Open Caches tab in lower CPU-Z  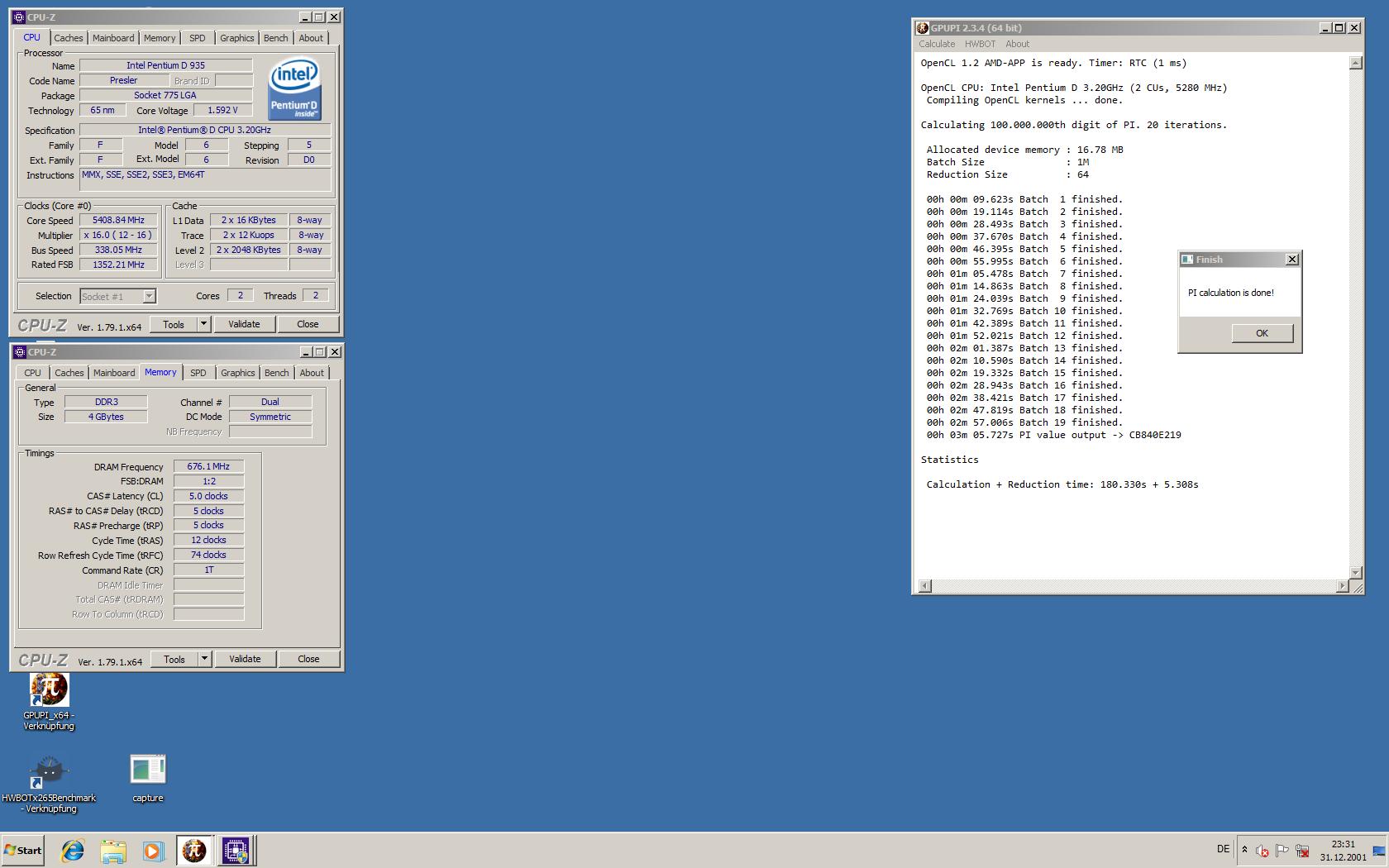pos(69,373)
